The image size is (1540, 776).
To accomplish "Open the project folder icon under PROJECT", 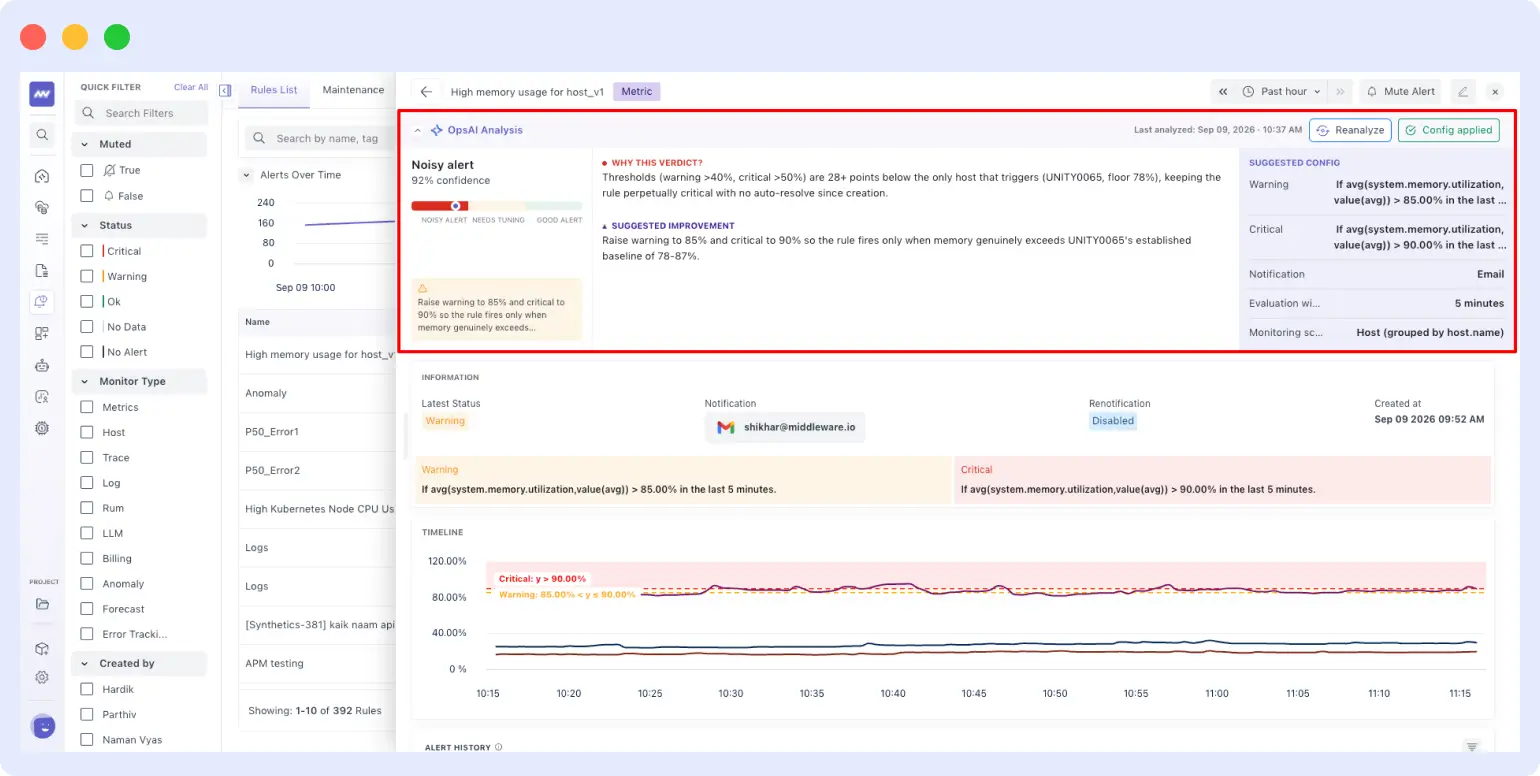I will pyautogui.click(x=42, y=604).
